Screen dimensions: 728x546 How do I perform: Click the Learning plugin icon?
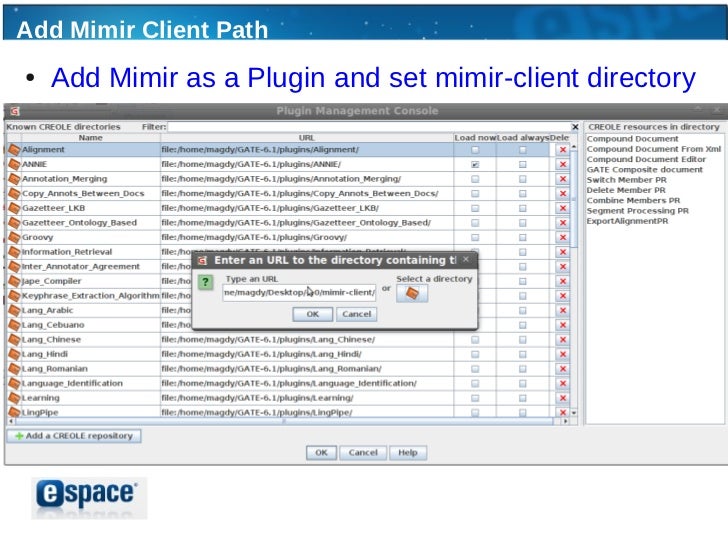coord(14,398)
